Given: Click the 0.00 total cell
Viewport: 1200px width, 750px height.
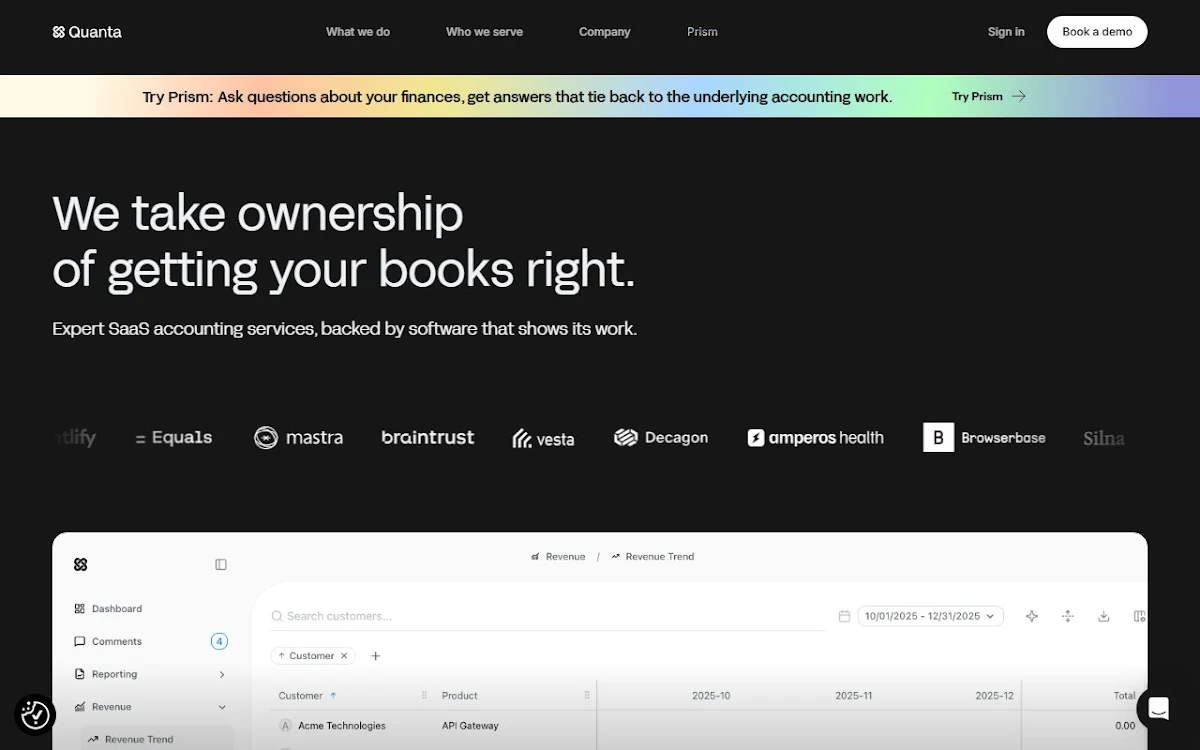Looking at the screenshot, I should coord(1125,726).
